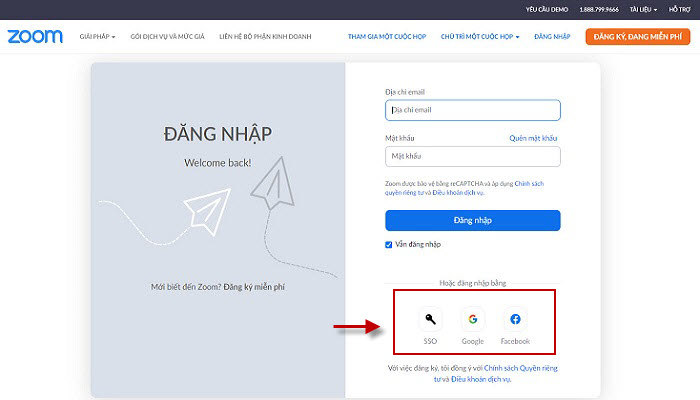This screenshot has width=700, height=400.
Task: Focus the Mật khẩu password field
Action: (473, 157)
